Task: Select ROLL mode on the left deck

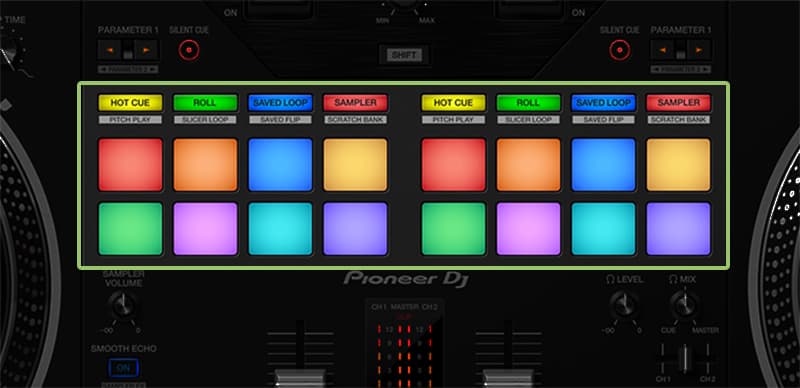Action: click(205, 103)
